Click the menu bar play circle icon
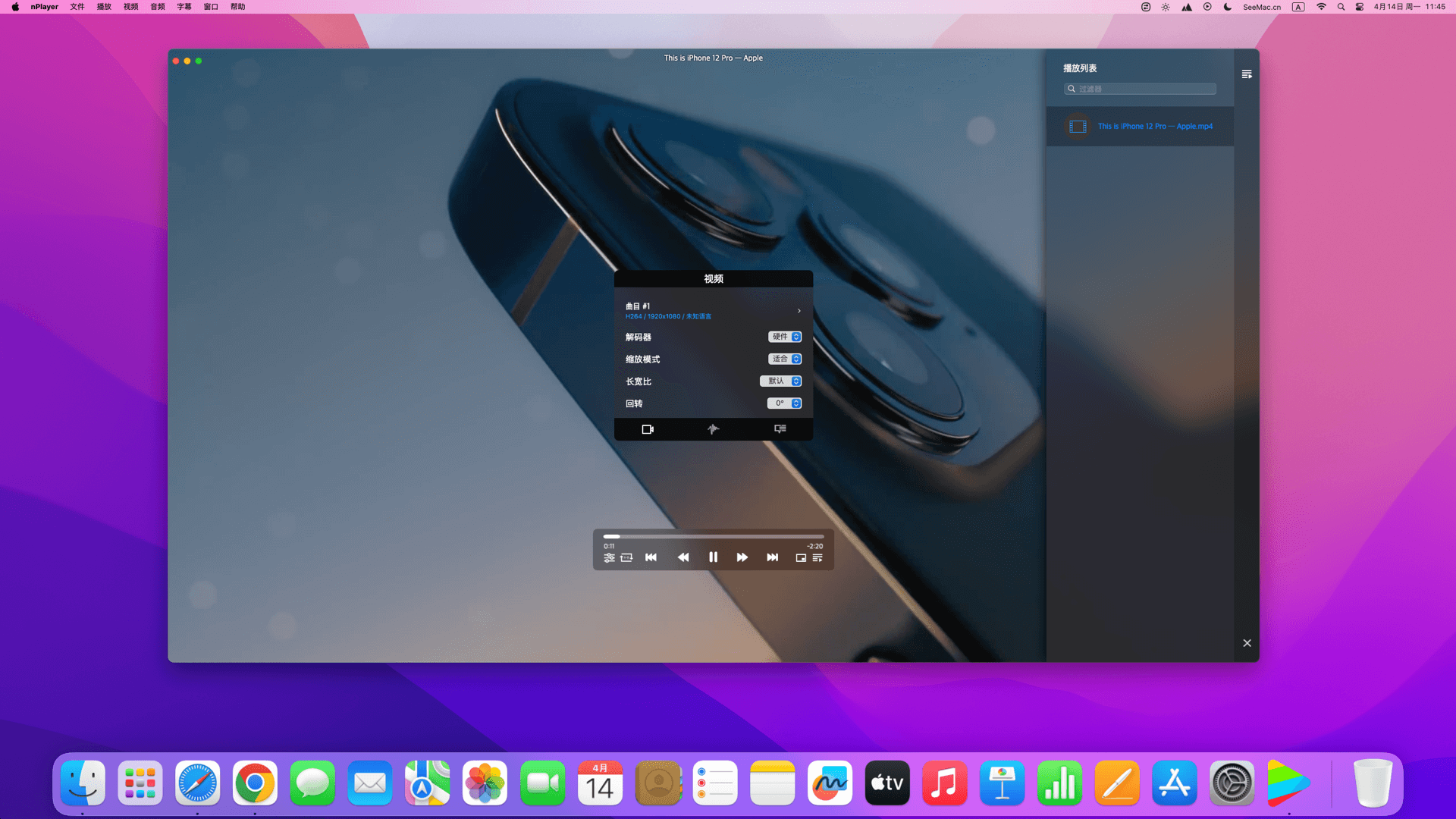 1207,7
